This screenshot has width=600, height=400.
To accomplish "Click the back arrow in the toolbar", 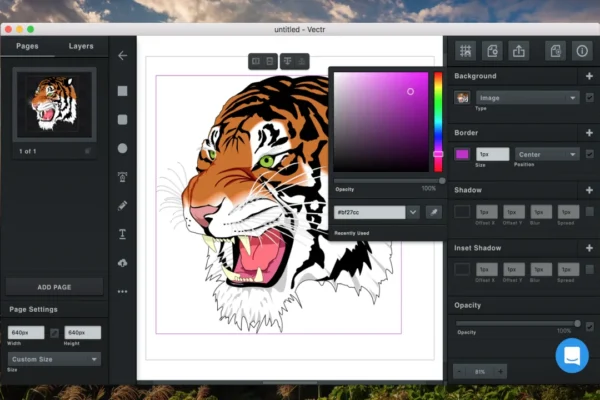I will coord(122,56).
